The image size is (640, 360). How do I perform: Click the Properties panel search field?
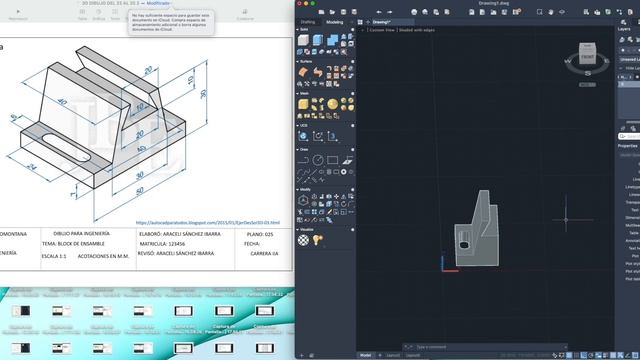point(630,136)
